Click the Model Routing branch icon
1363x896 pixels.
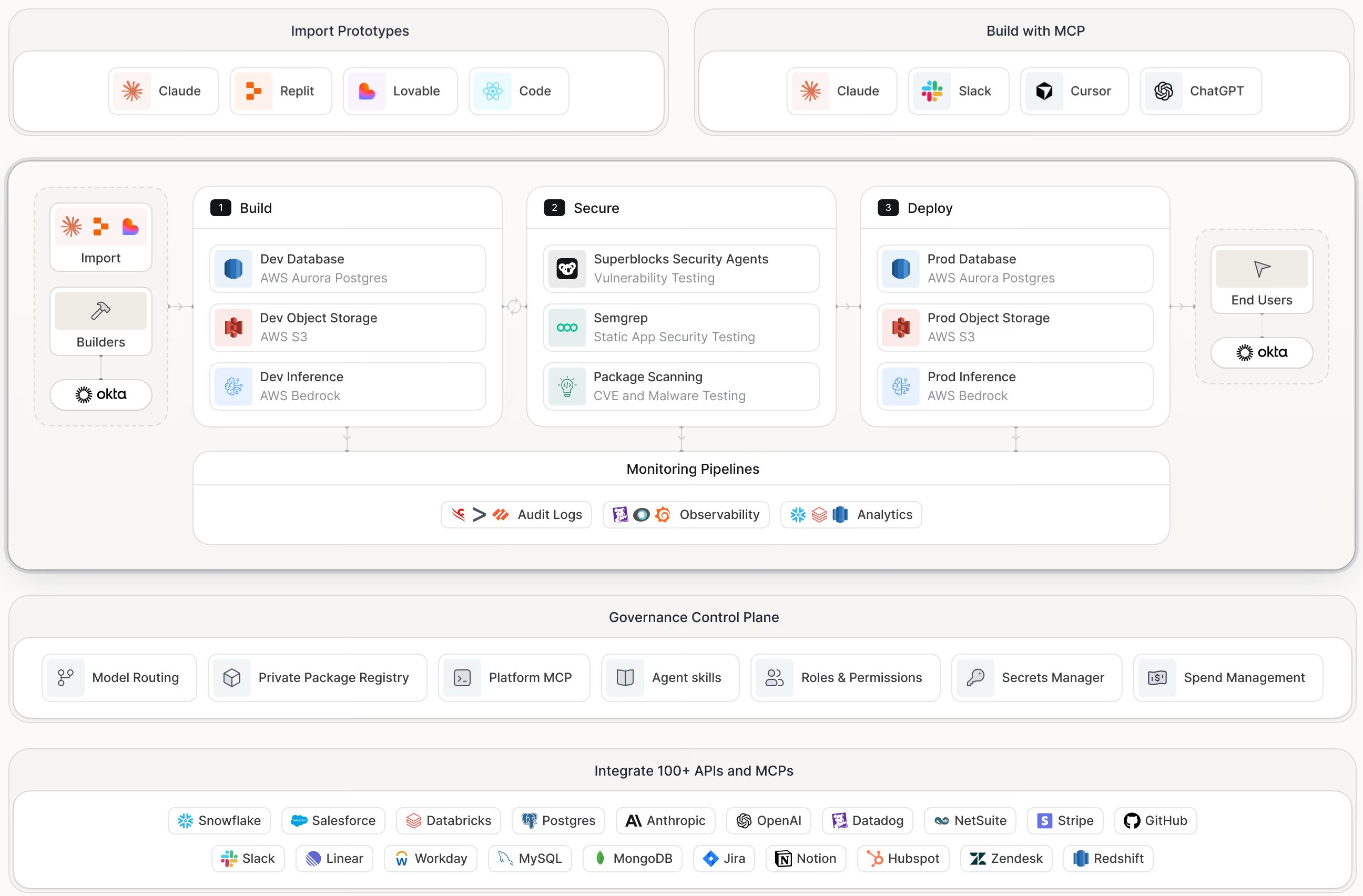(x=65, y=678)
